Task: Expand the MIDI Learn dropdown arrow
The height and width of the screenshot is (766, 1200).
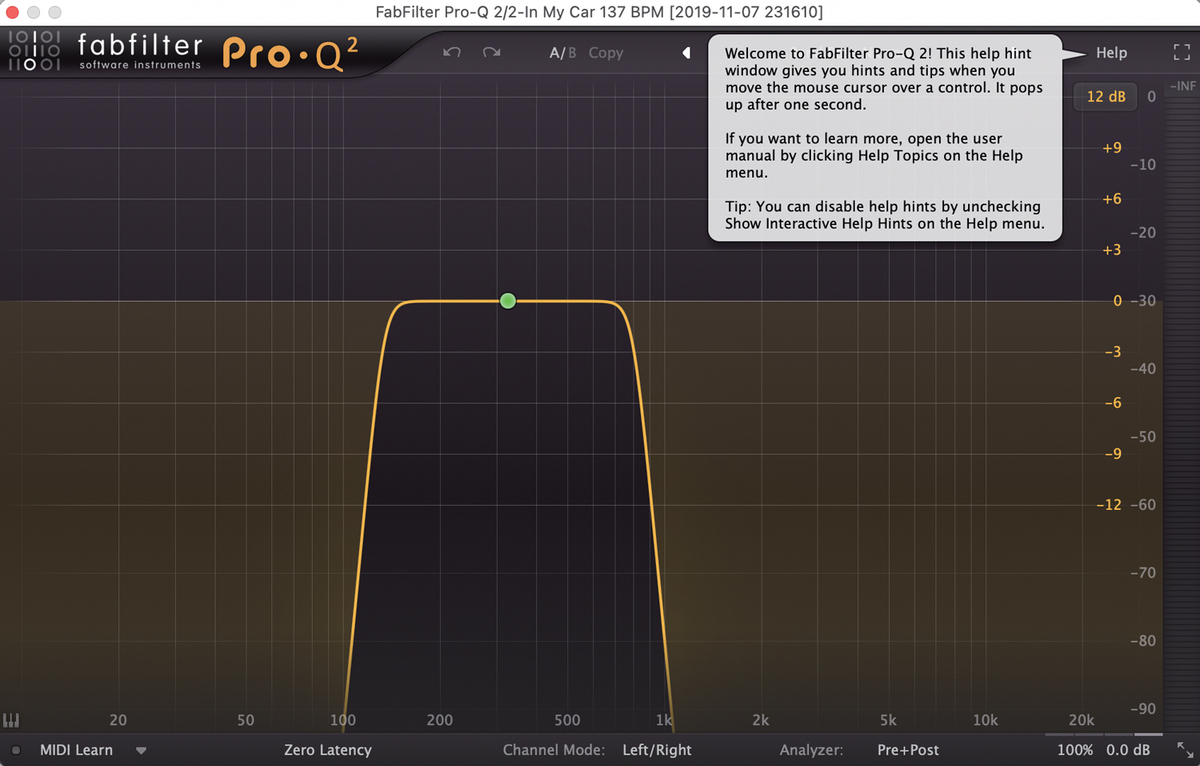Action: coord(141,750)
